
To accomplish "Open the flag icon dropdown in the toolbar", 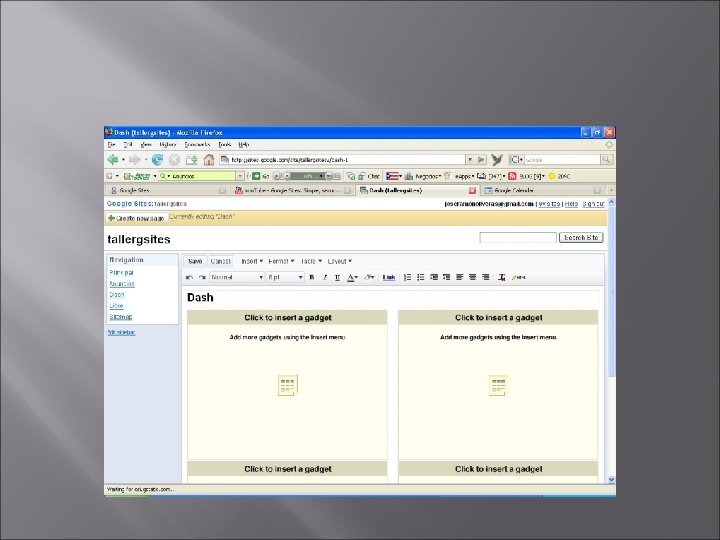I will [x=394, y=176].
